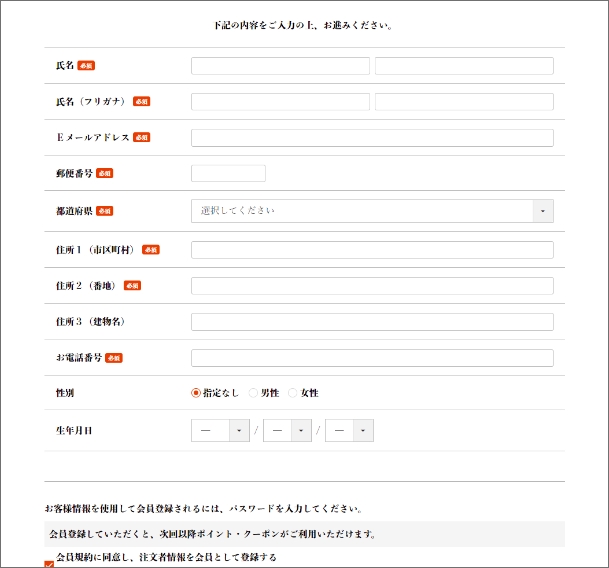This screenshot has width=609, height=568.
Task: Click the Eメールアドレス input field
Action: click(x=372, y=138)
